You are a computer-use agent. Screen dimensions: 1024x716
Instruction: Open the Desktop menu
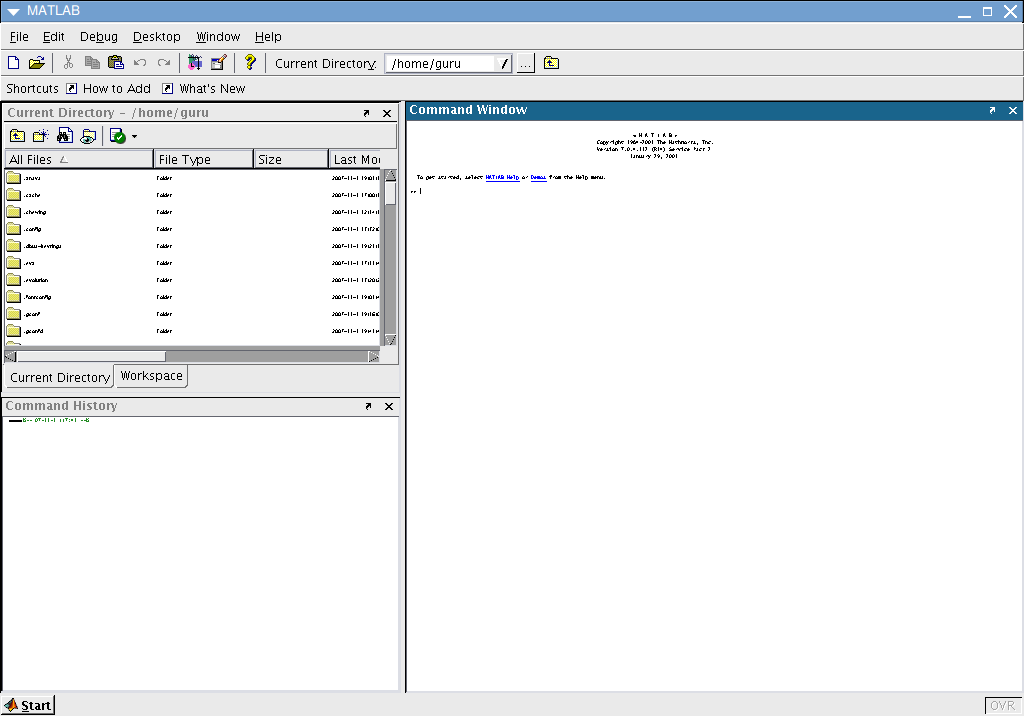click(x=157, y=37)
